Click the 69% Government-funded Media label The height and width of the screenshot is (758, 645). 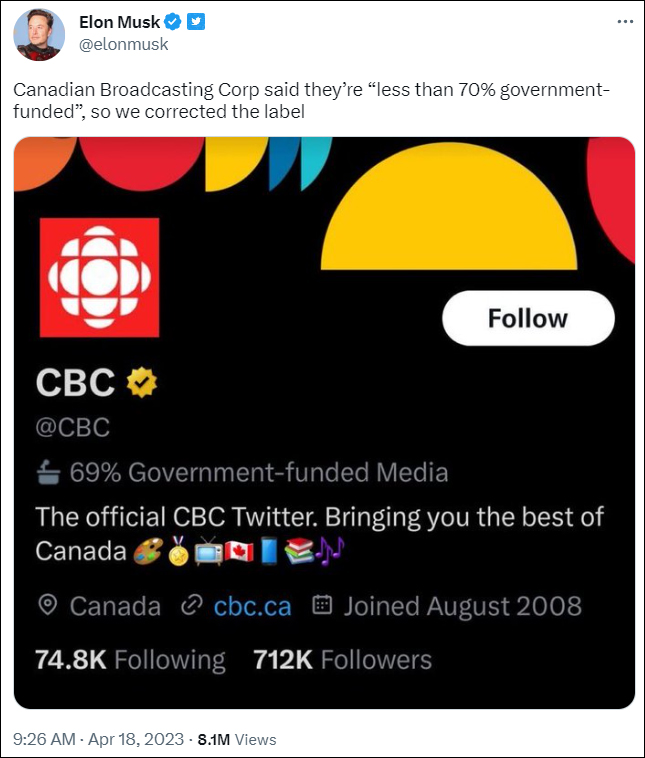click(x=258, y=472)
